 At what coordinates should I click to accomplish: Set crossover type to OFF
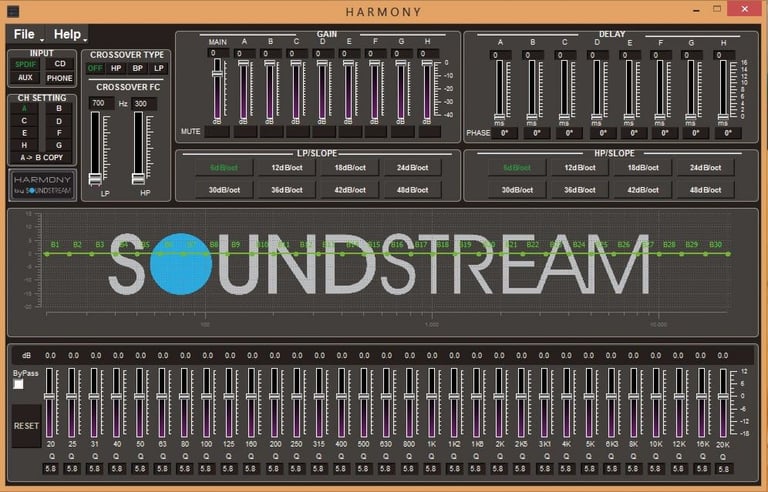point(95,68)
